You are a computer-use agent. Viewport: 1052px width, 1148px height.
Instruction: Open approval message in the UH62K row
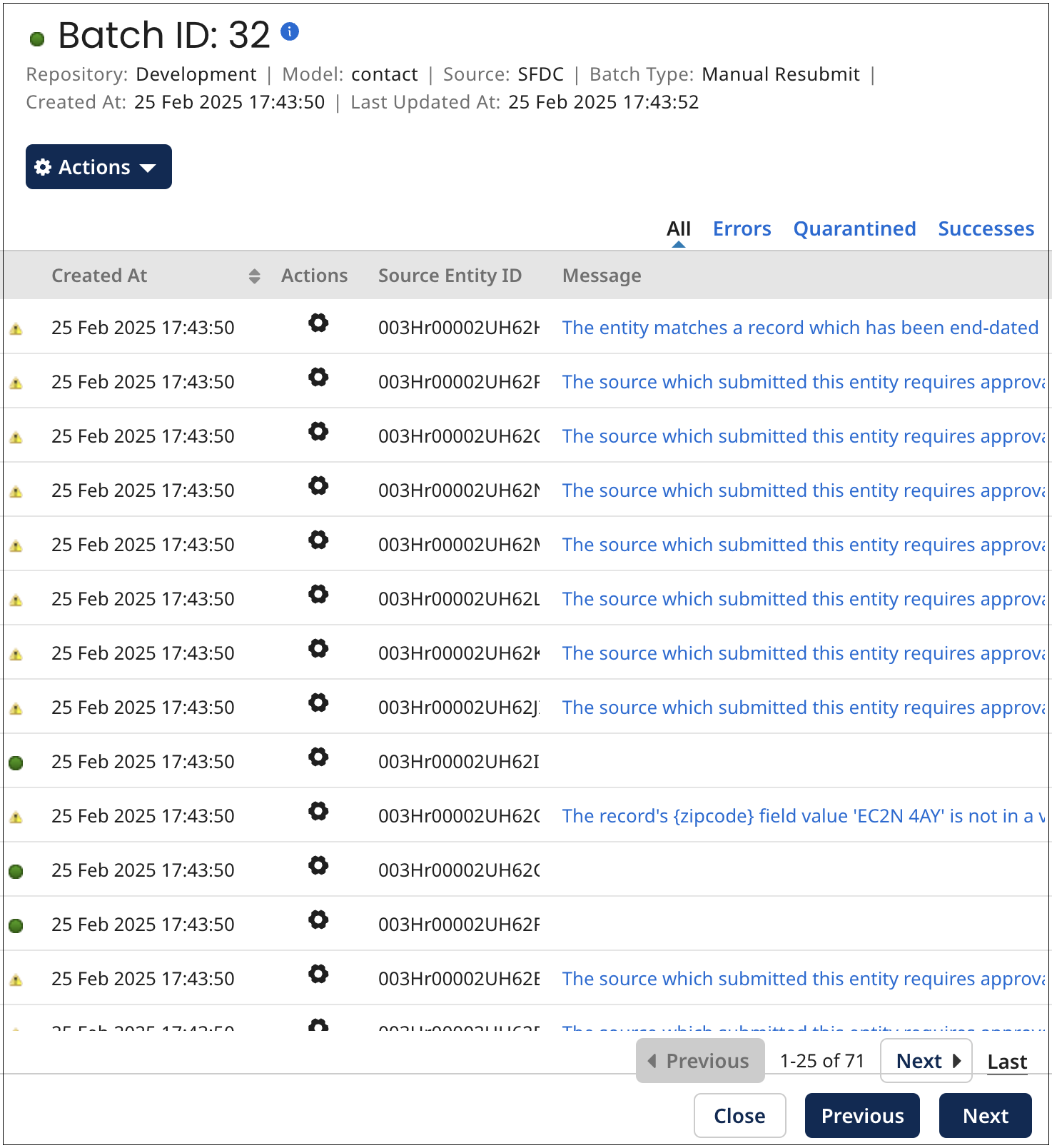click(x=804, y=653)
